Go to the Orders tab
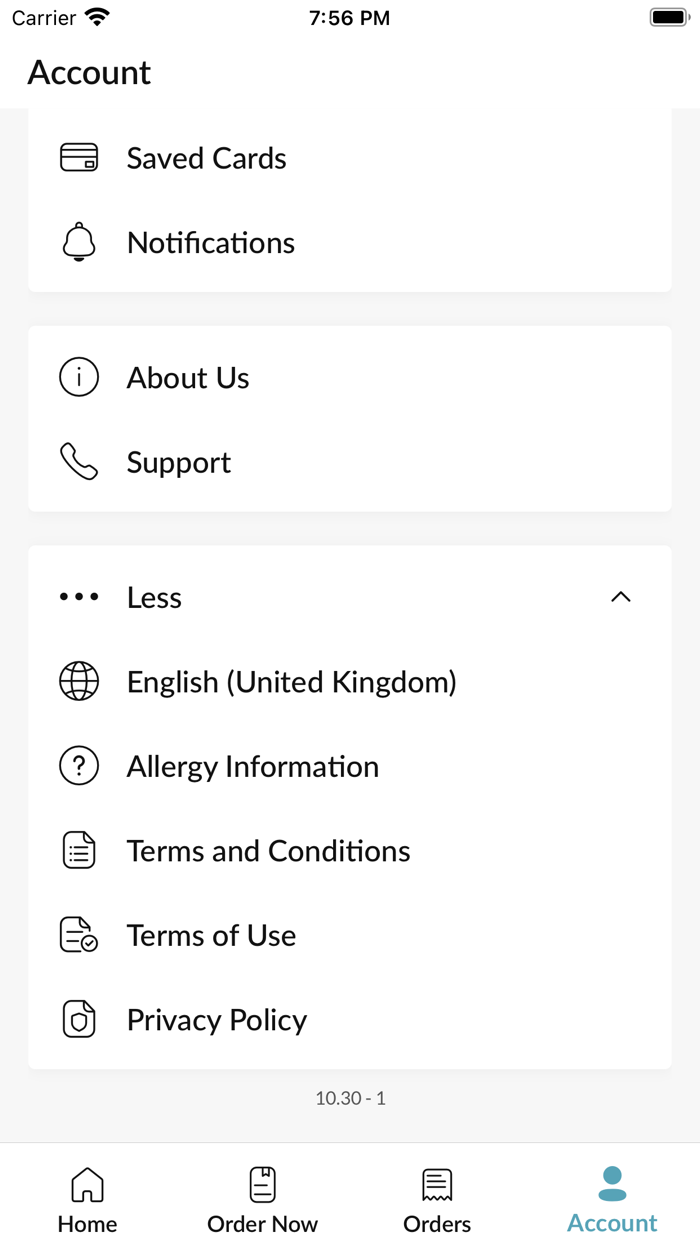Viewport: 700px width, 1244px height. point(437,1200)
